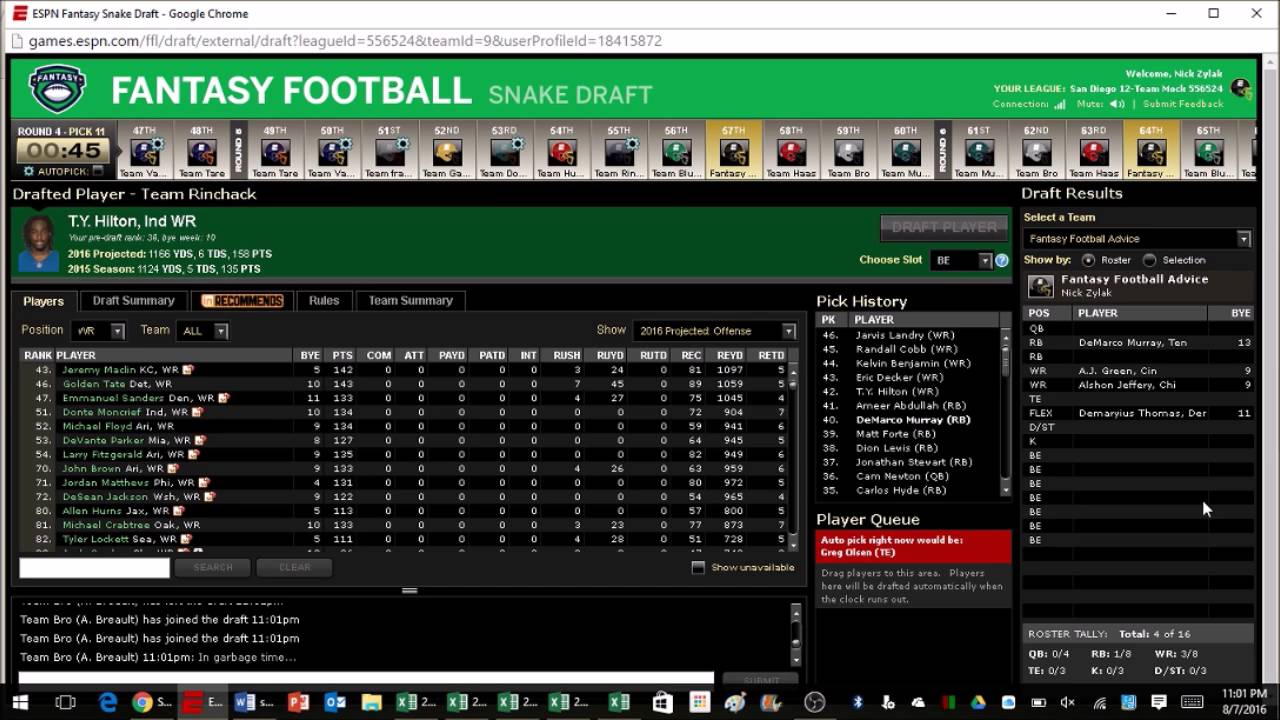Click the 52nd pick gold helmet icon
The height and width of the screenshot is (720, 1280).
click(447, 152)
